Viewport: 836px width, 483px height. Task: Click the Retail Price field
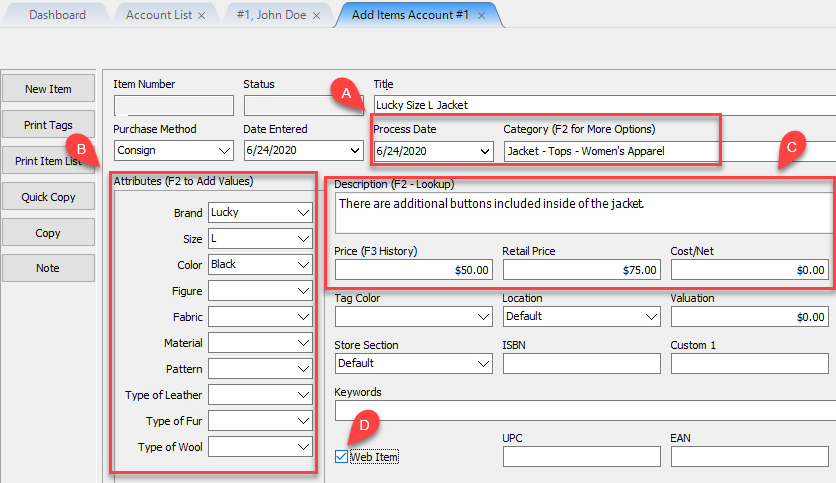tap(582, 270)
